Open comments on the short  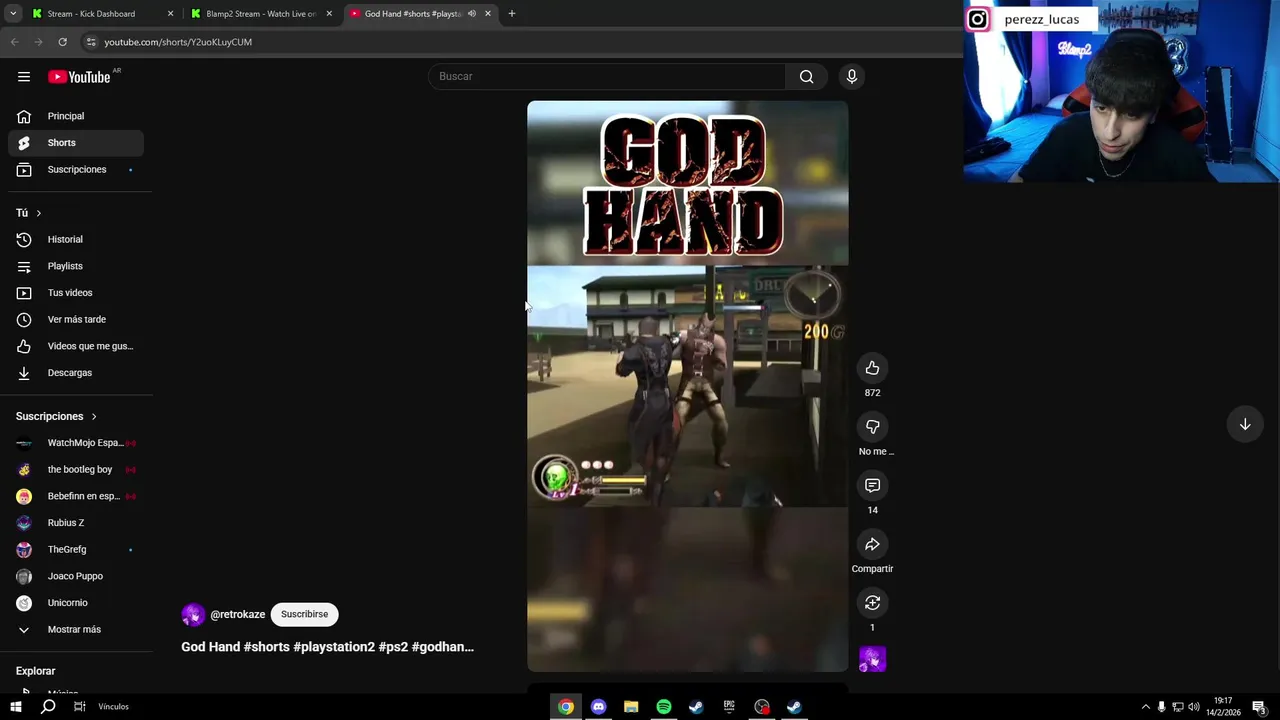point(872,485)
